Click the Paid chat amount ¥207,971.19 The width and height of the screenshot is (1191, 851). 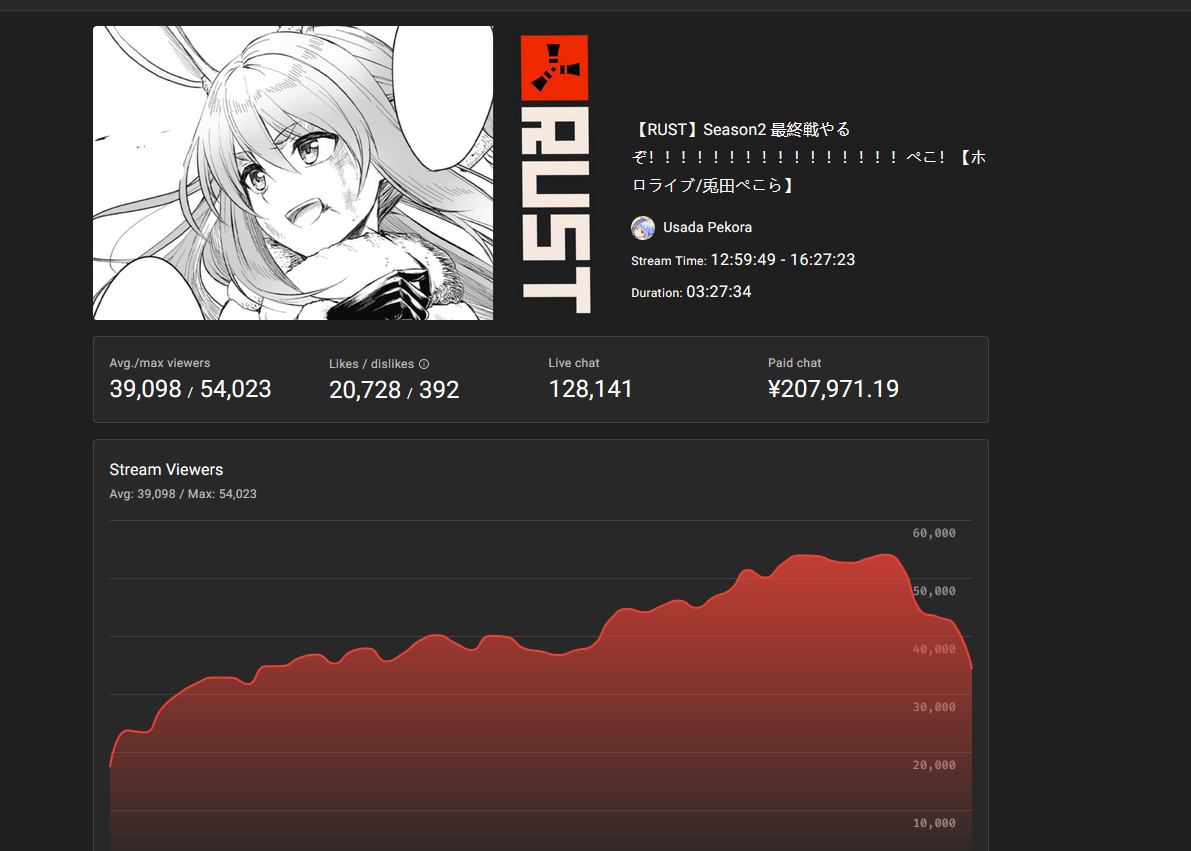coord(833,389)
